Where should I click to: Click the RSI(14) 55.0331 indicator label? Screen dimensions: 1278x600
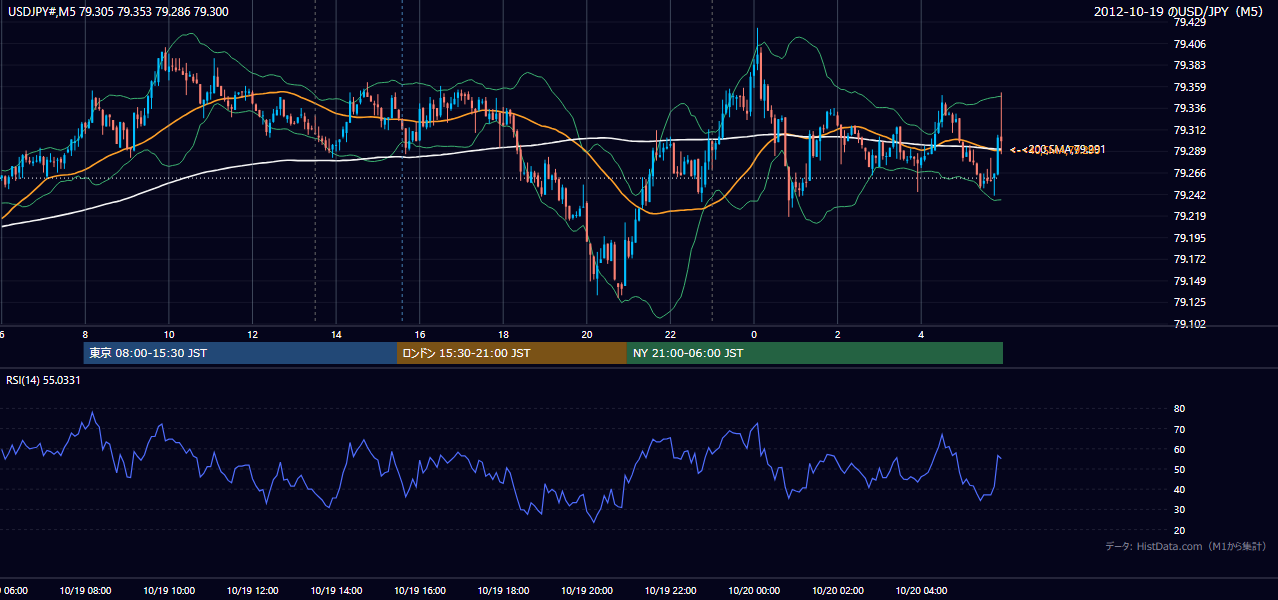[43, 380]
